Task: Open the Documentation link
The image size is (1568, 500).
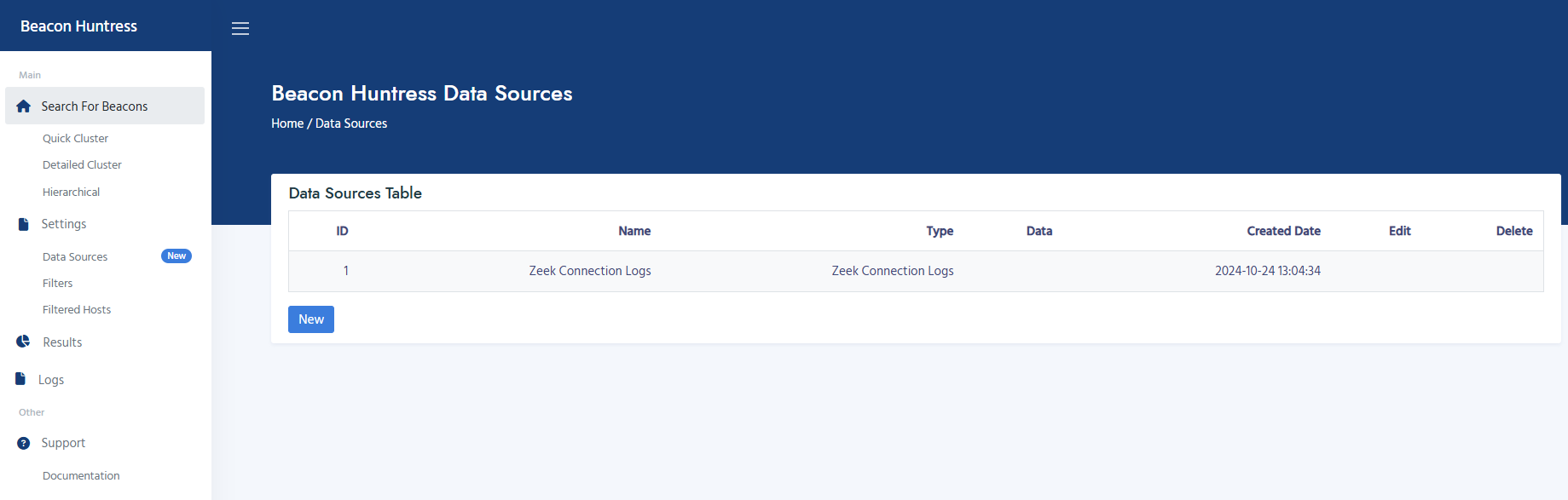Action: (81, 475)
